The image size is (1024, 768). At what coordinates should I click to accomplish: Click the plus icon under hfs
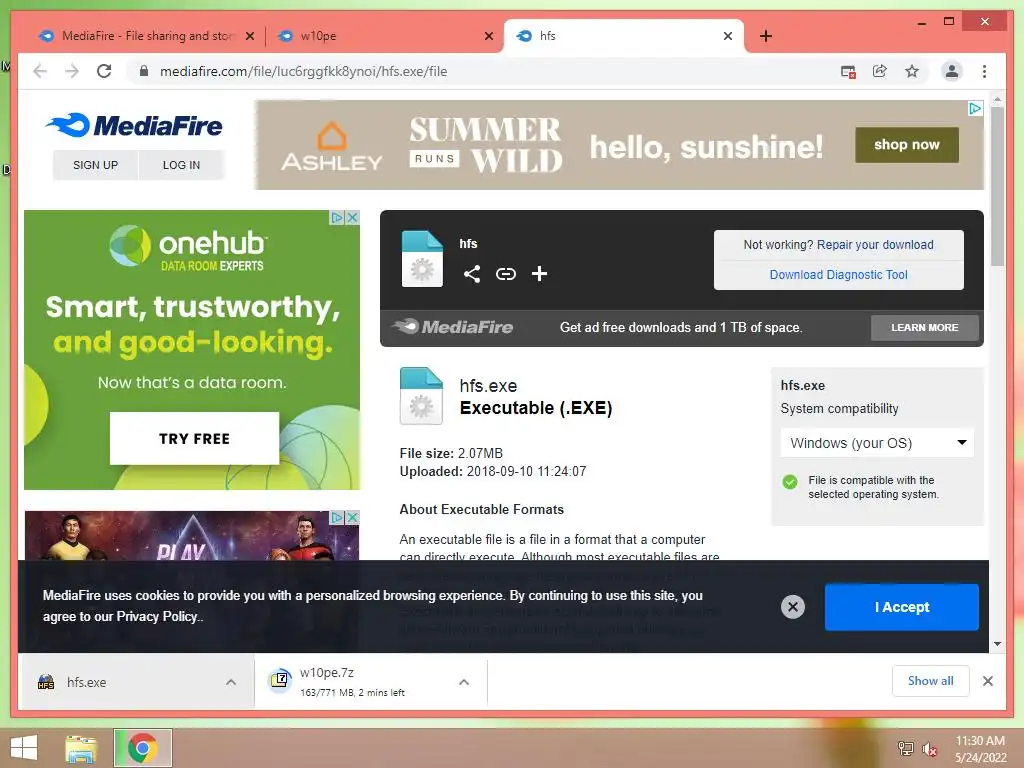(539, 274)
